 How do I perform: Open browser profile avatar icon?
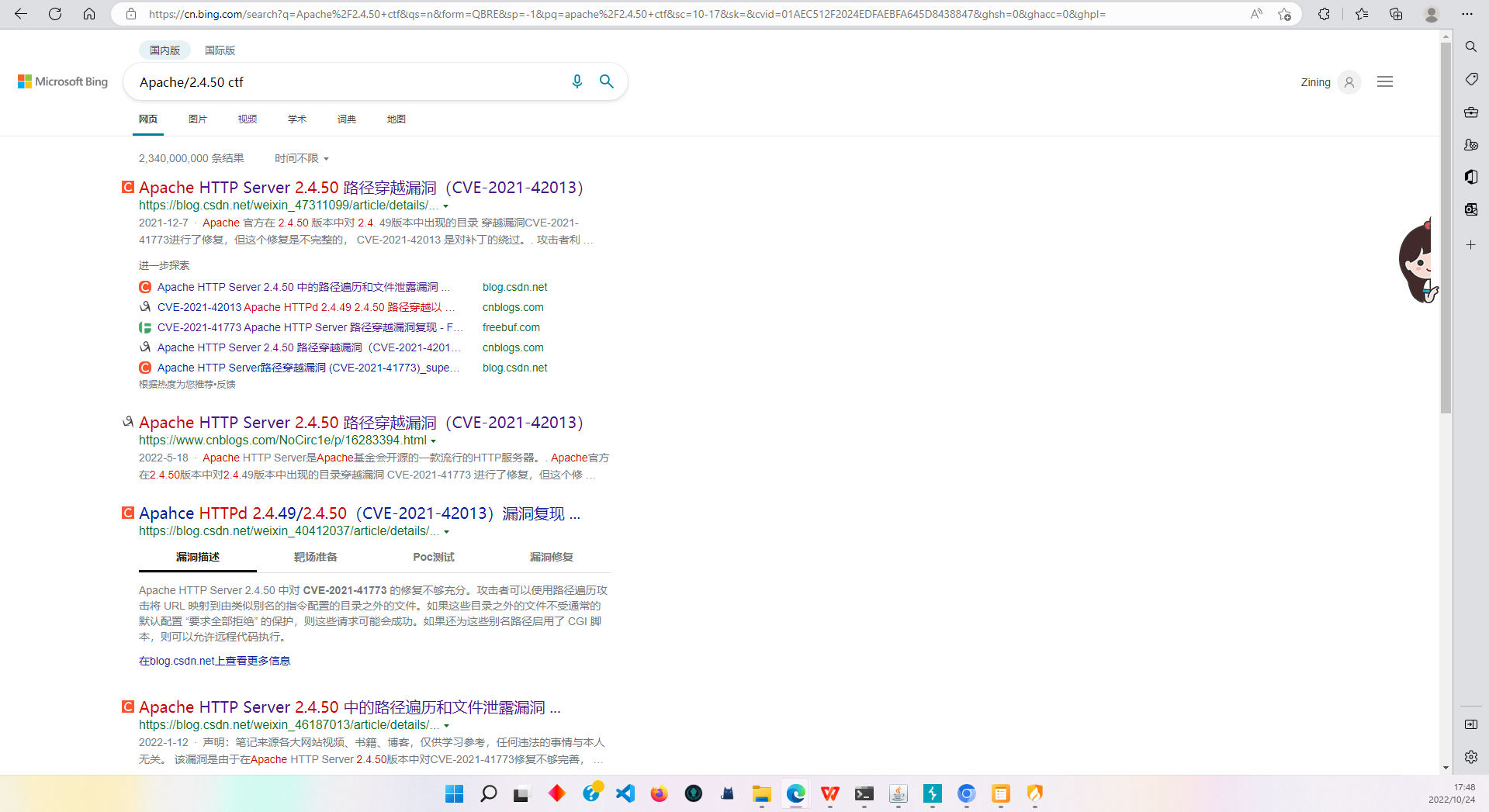pyautogui.click(x=1432, y=14)
